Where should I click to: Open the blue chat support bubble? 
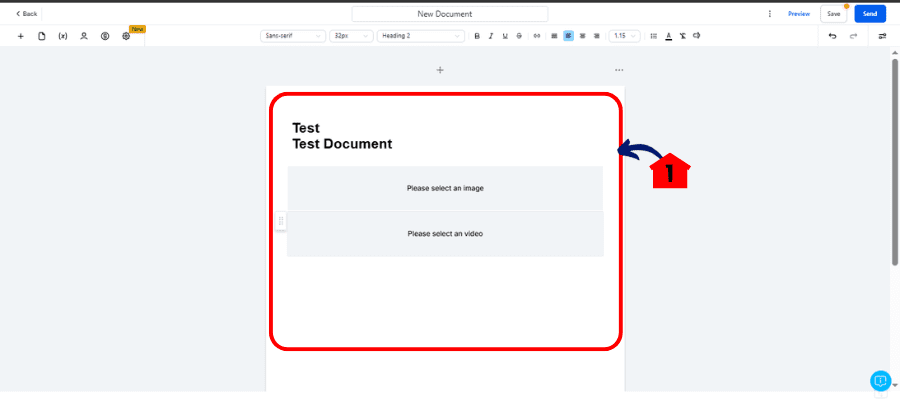tap(880, 380)
